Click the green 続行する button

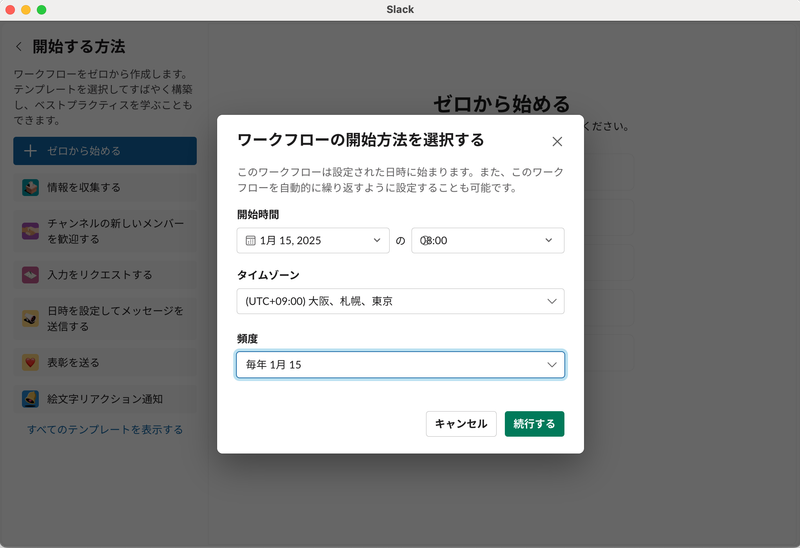tap(534, 424)
